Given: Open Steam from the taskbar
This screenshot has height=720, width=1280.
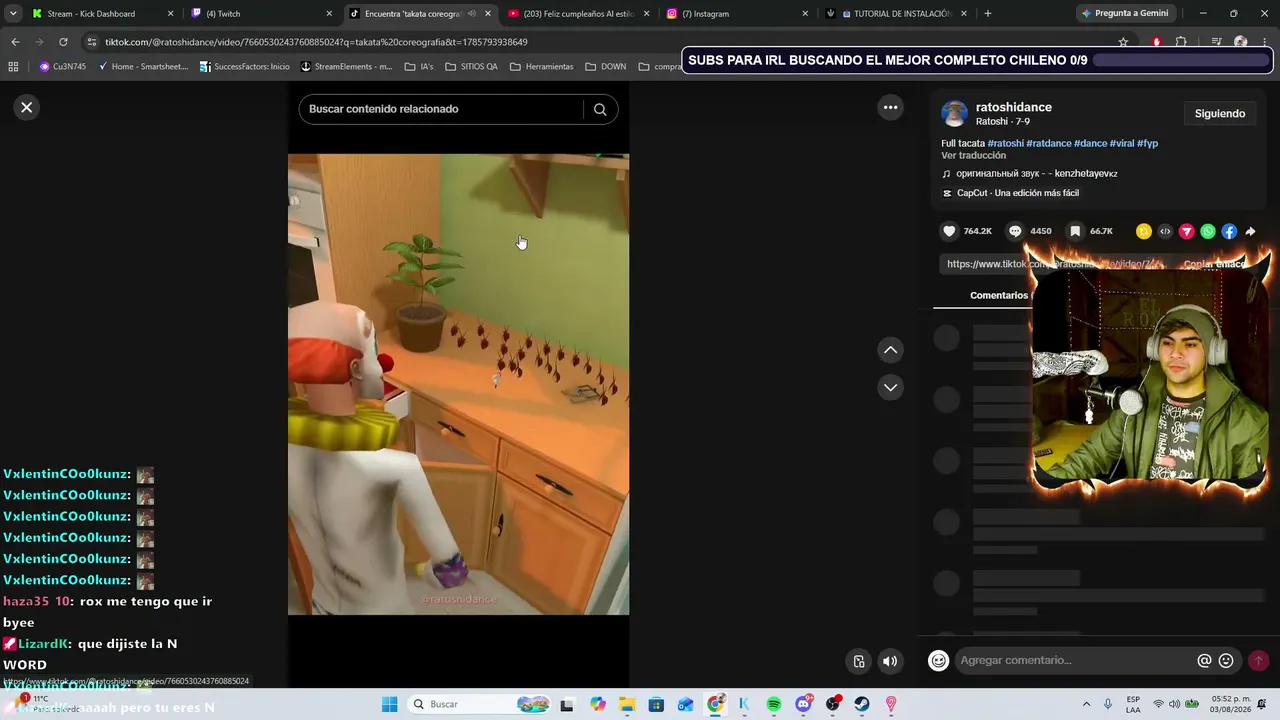Looking at the screenshot, I should (861, 704).
